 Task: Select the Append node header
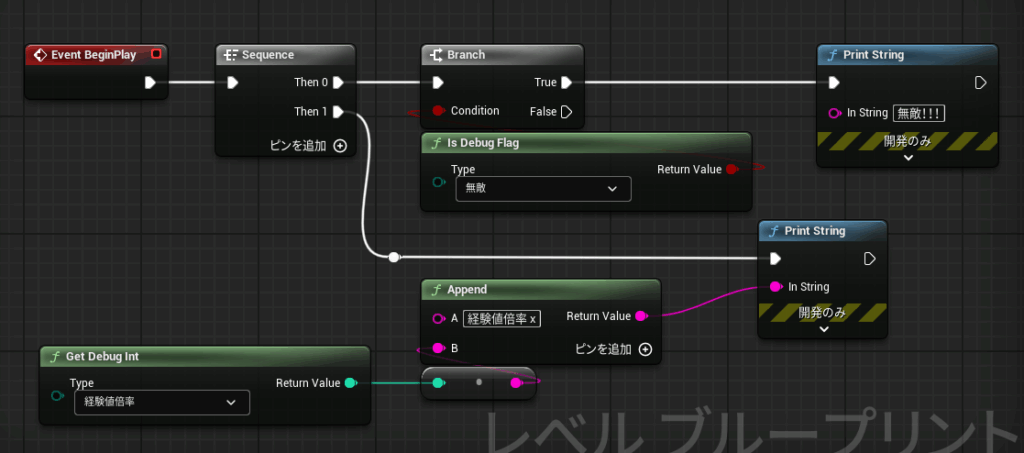pos(541,289)
